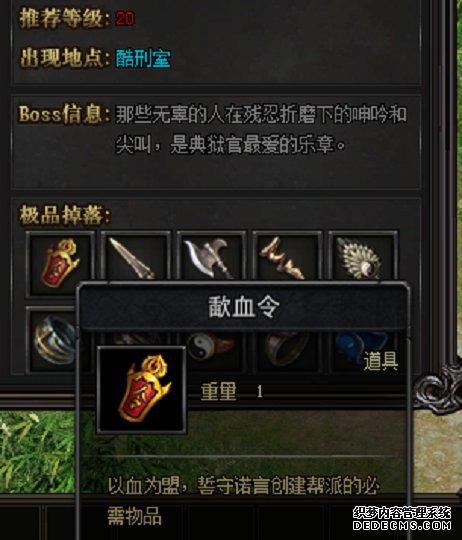Click the red recommended level 20 value
This screenshot has height=540, width=462.
tap(125, 18)
